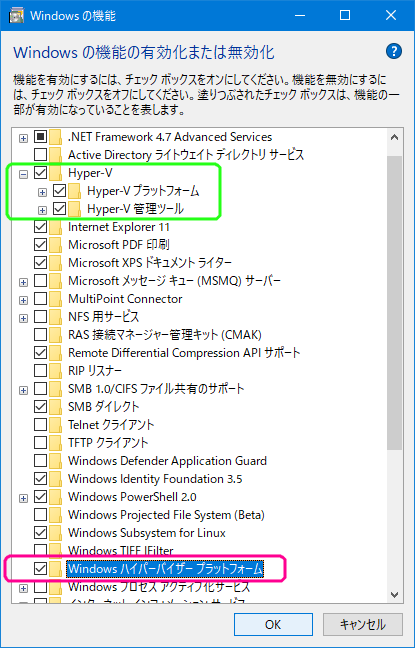The width and height of the screenshot is (415, 648).
Task: Uncheck the Hyper-V プラットフォーム checkbox
Action: [60, 191]
